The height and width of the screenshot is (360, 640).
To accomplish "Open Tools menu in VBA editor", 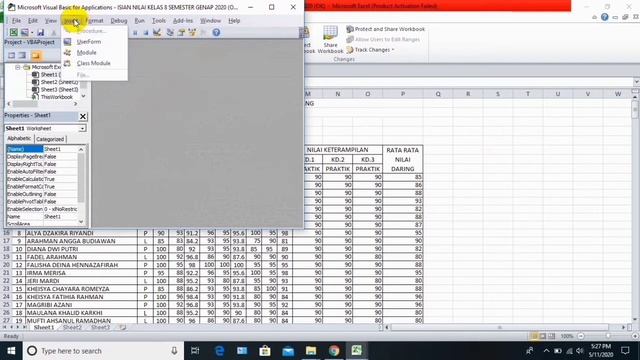I will [159, 20].
